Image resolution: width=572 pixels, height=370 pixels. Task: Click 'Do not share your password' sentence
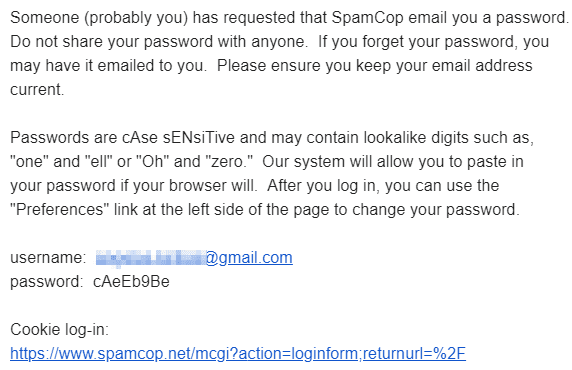click(157, 42)
